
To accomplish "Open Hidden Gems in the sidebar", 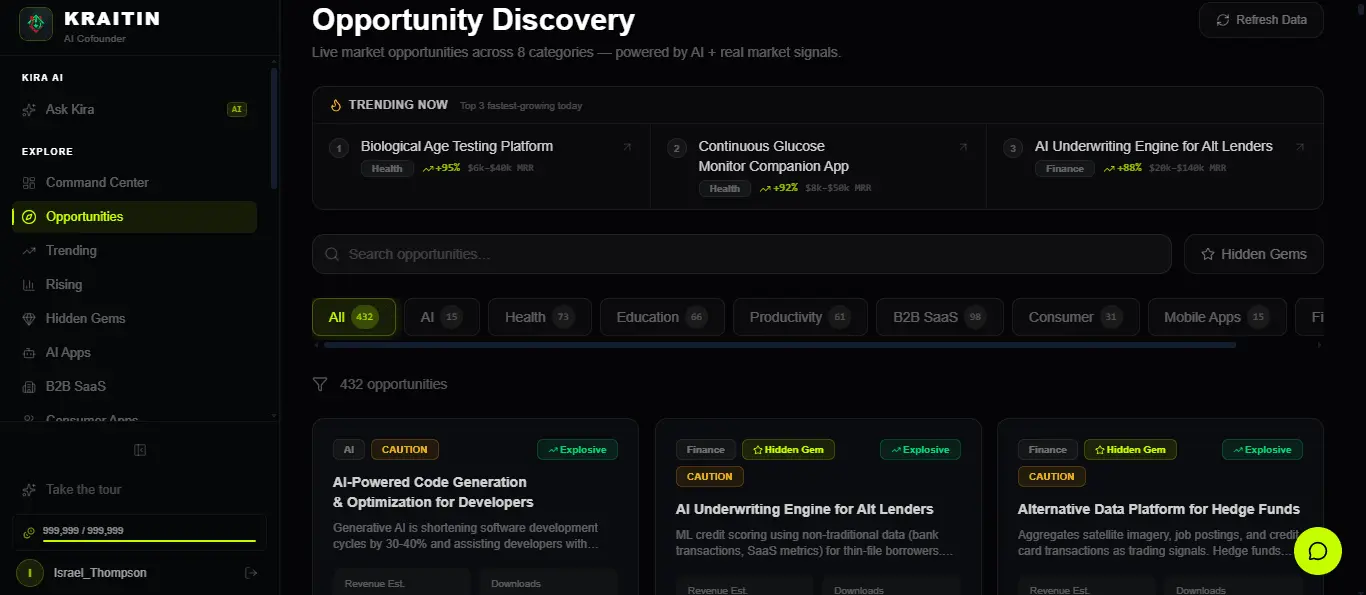I will [134, 318].
